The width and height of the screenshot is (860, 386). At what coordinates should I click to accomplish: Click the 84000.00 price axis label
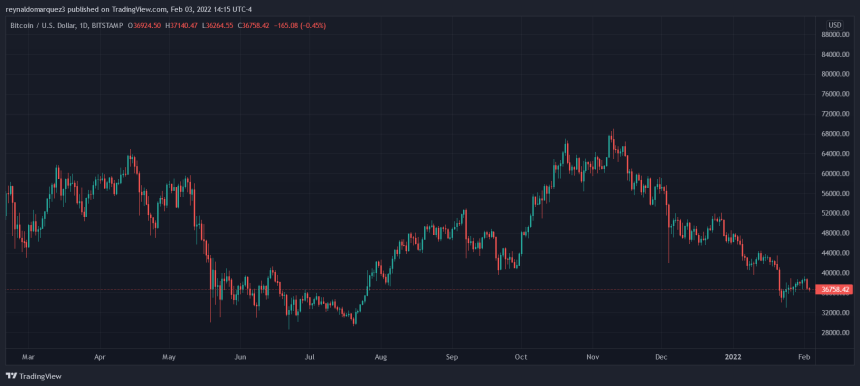coord(835,54)
